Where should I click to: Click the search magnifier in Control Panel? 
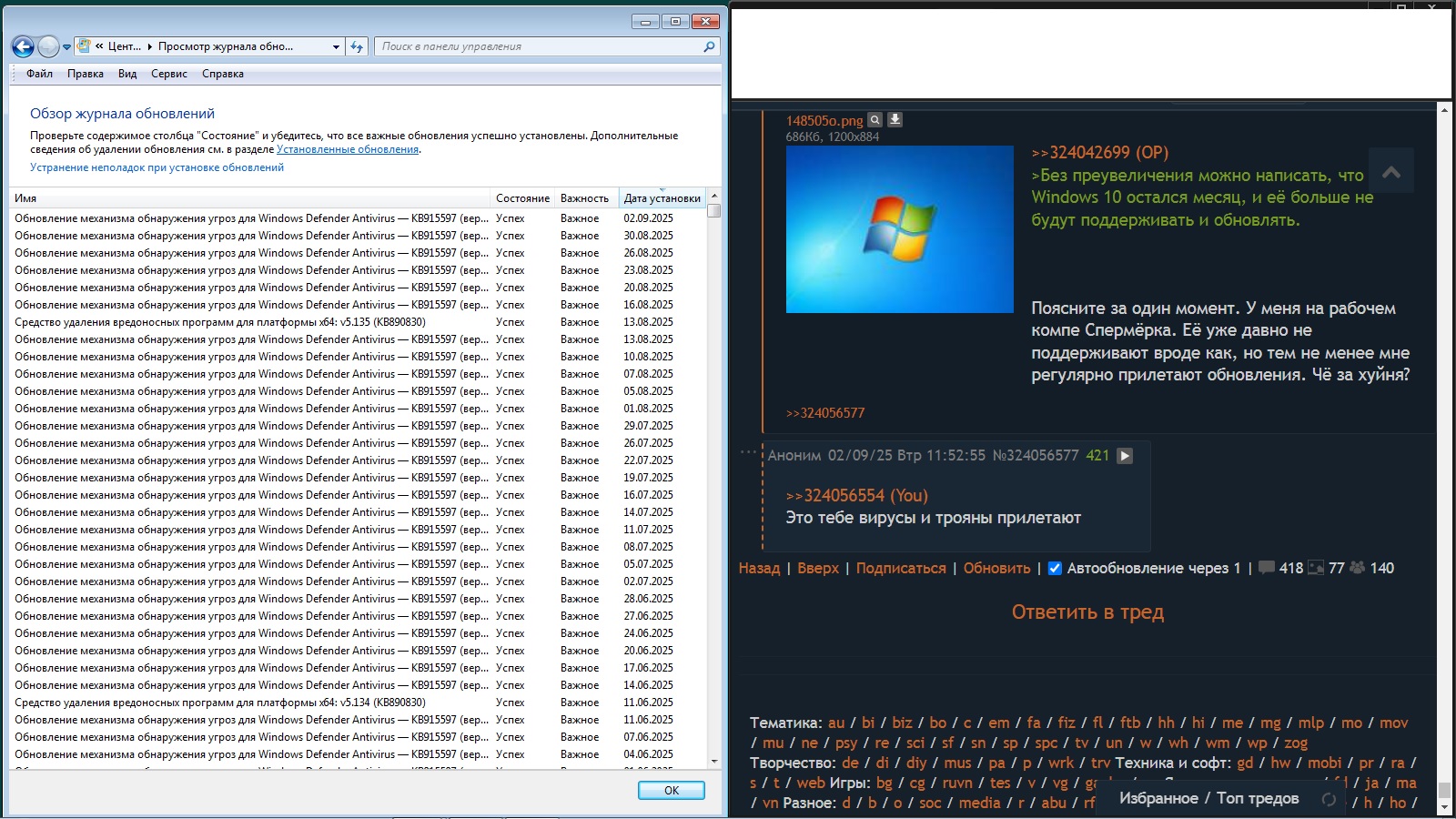tap(709, 46)
